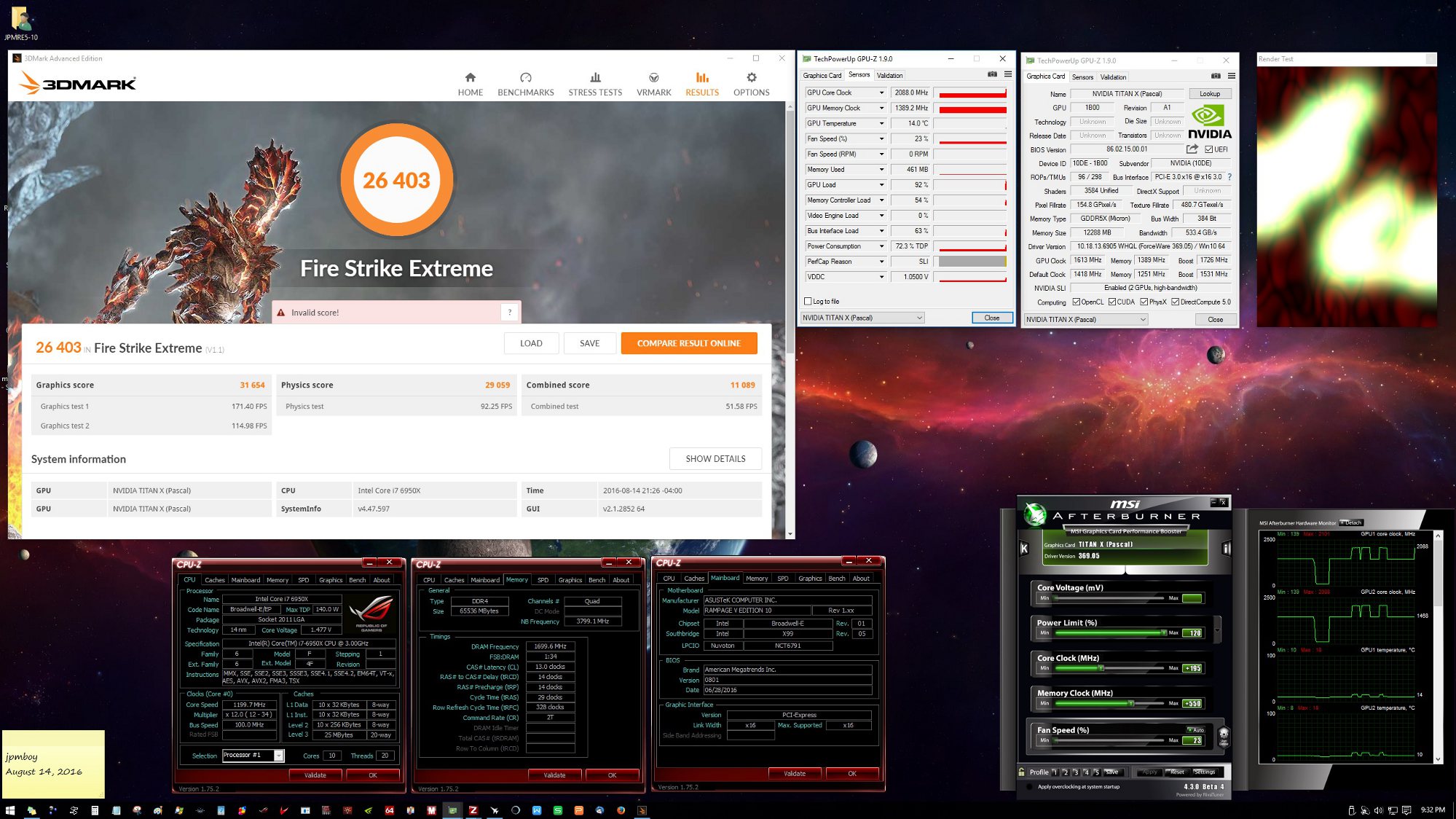Screen dimensions: 1456x819
Task: Open Bench tab in the CPU-Z Mainboard window
Action: click(x=837, y=579)
